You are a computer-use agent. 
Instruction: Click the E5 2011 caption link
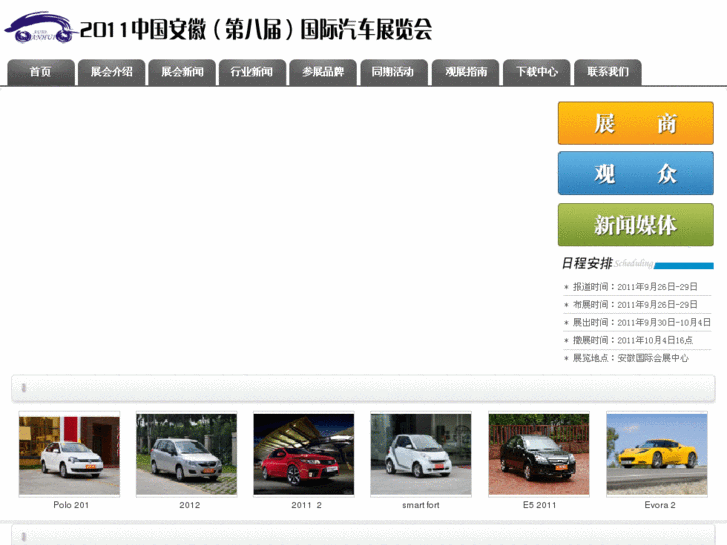(x=539, y=505)
